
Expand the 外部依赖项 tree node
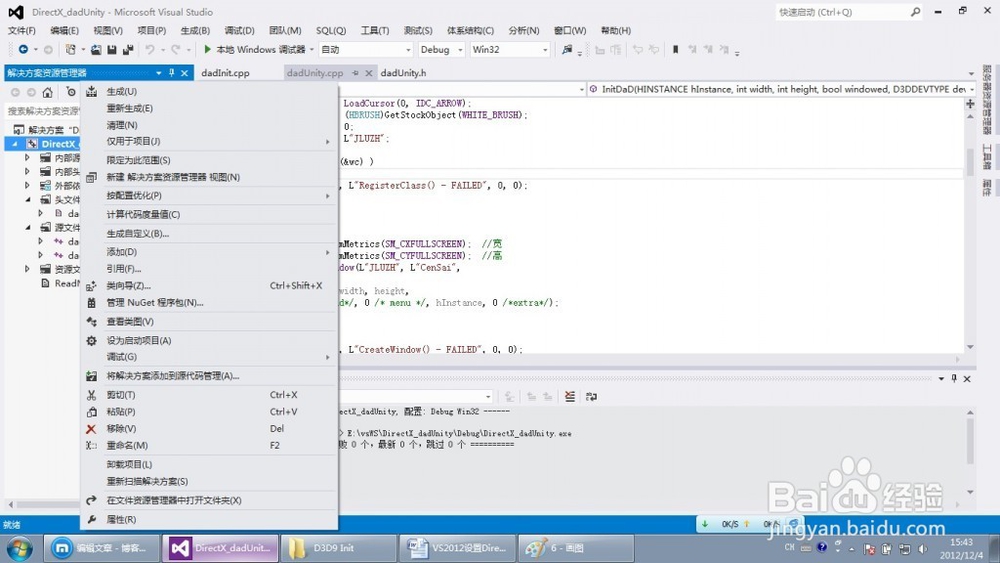click(27, 186)
